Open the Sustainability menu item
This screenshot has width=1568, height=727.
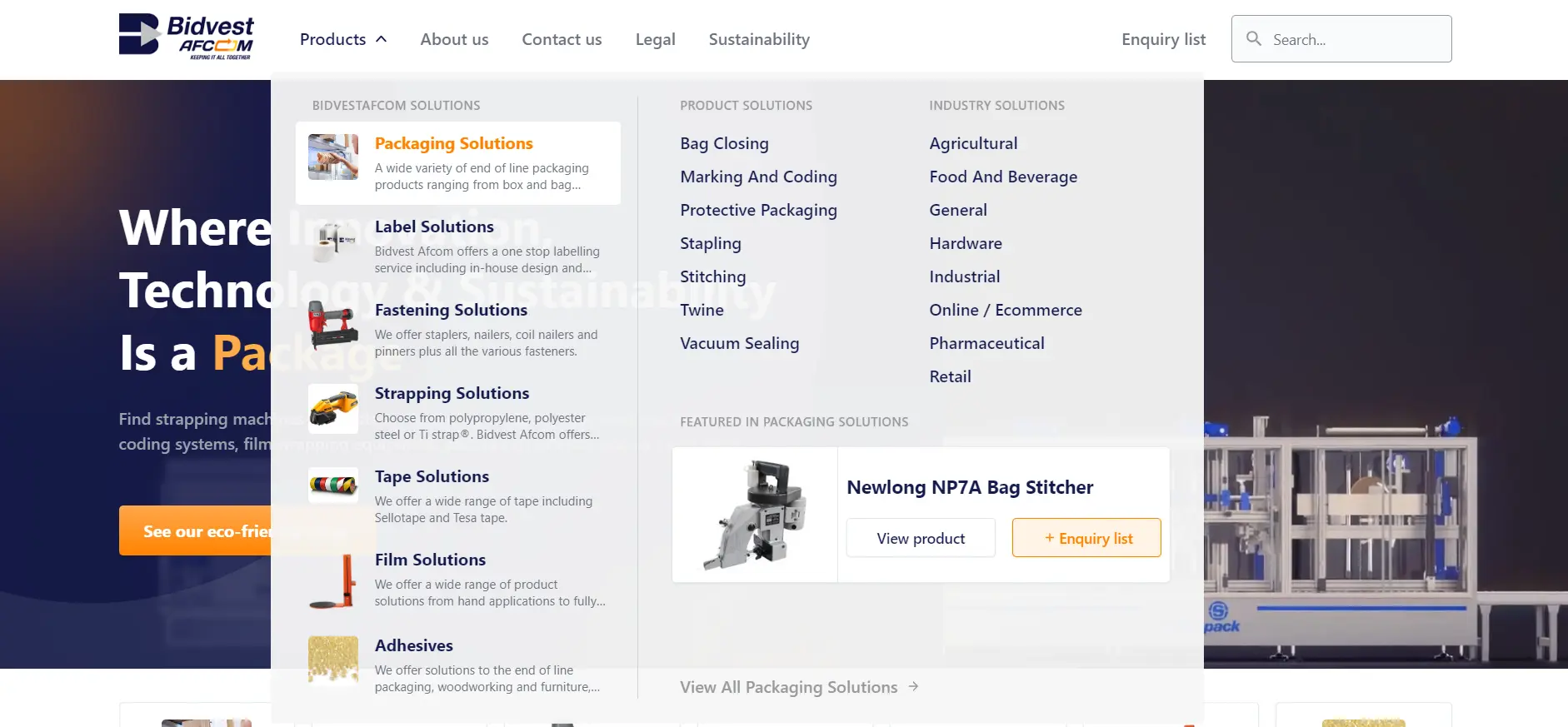coord(759,39)
